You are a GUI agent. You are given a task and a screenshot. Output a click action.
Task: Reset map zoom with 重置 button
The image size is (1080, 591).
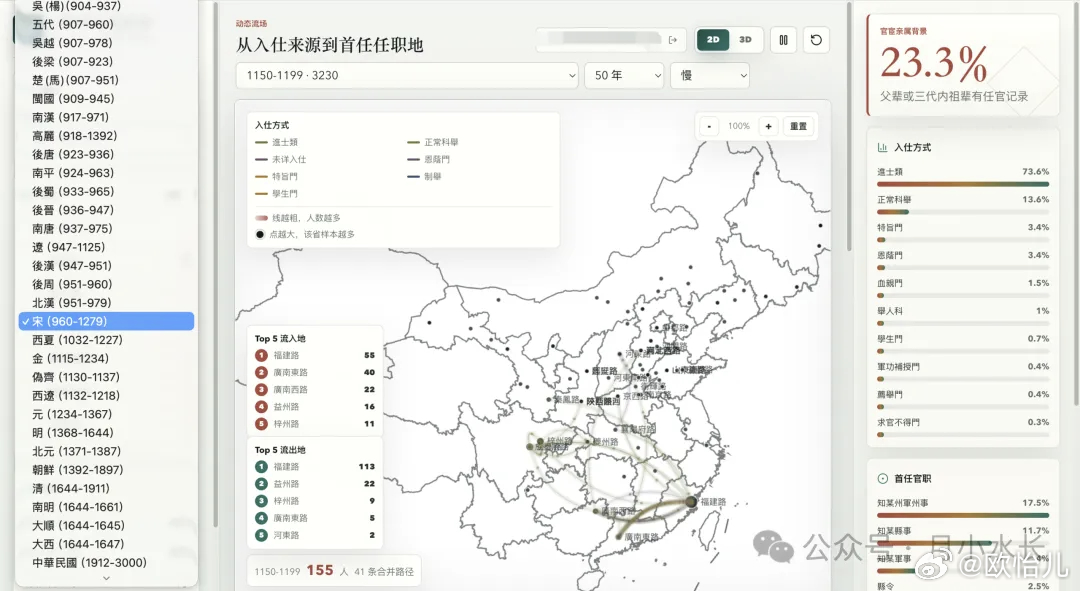point(798,126)
